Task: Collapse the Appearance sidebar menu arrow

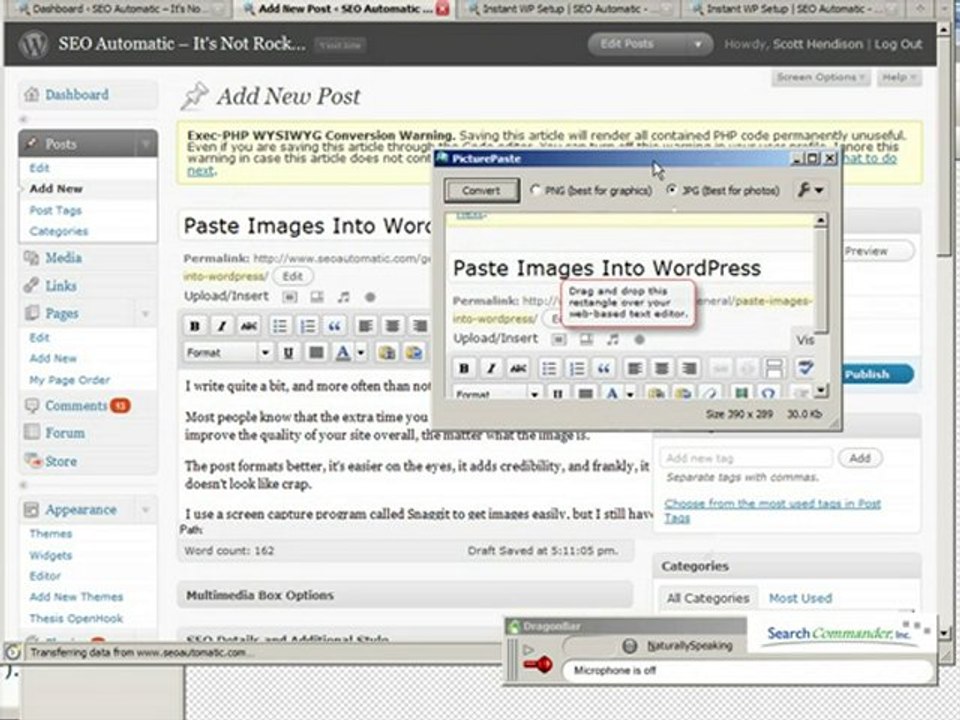Action: click(x=146, y=509)
